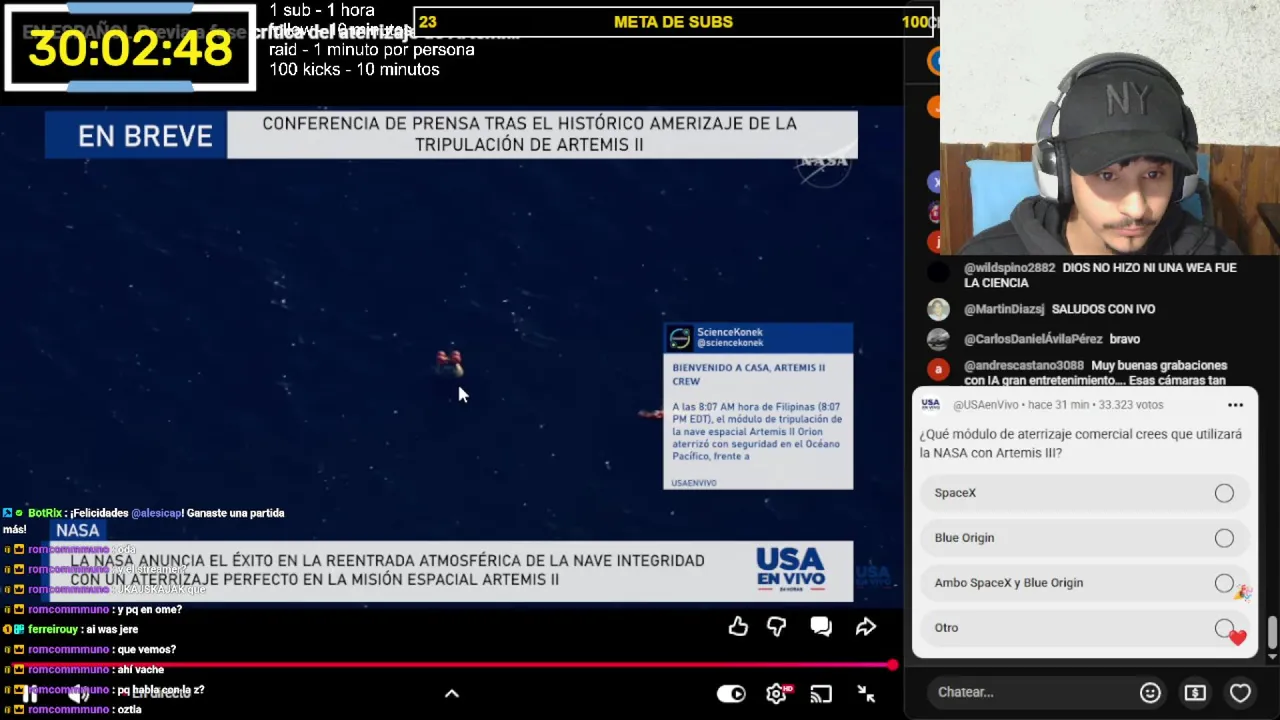Click the cast to screen icon
The height and width of the screenshot is (720, 1280).
(821, 694)
